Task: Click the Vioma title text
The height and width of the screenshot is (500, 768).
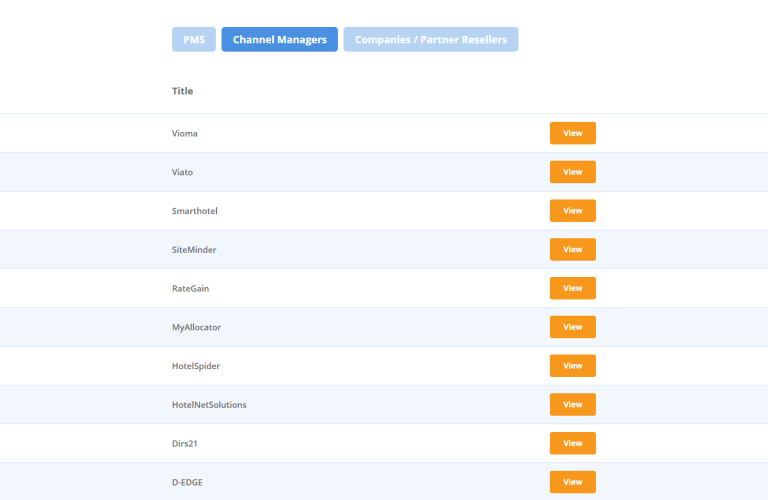Action: coord(185,133)
